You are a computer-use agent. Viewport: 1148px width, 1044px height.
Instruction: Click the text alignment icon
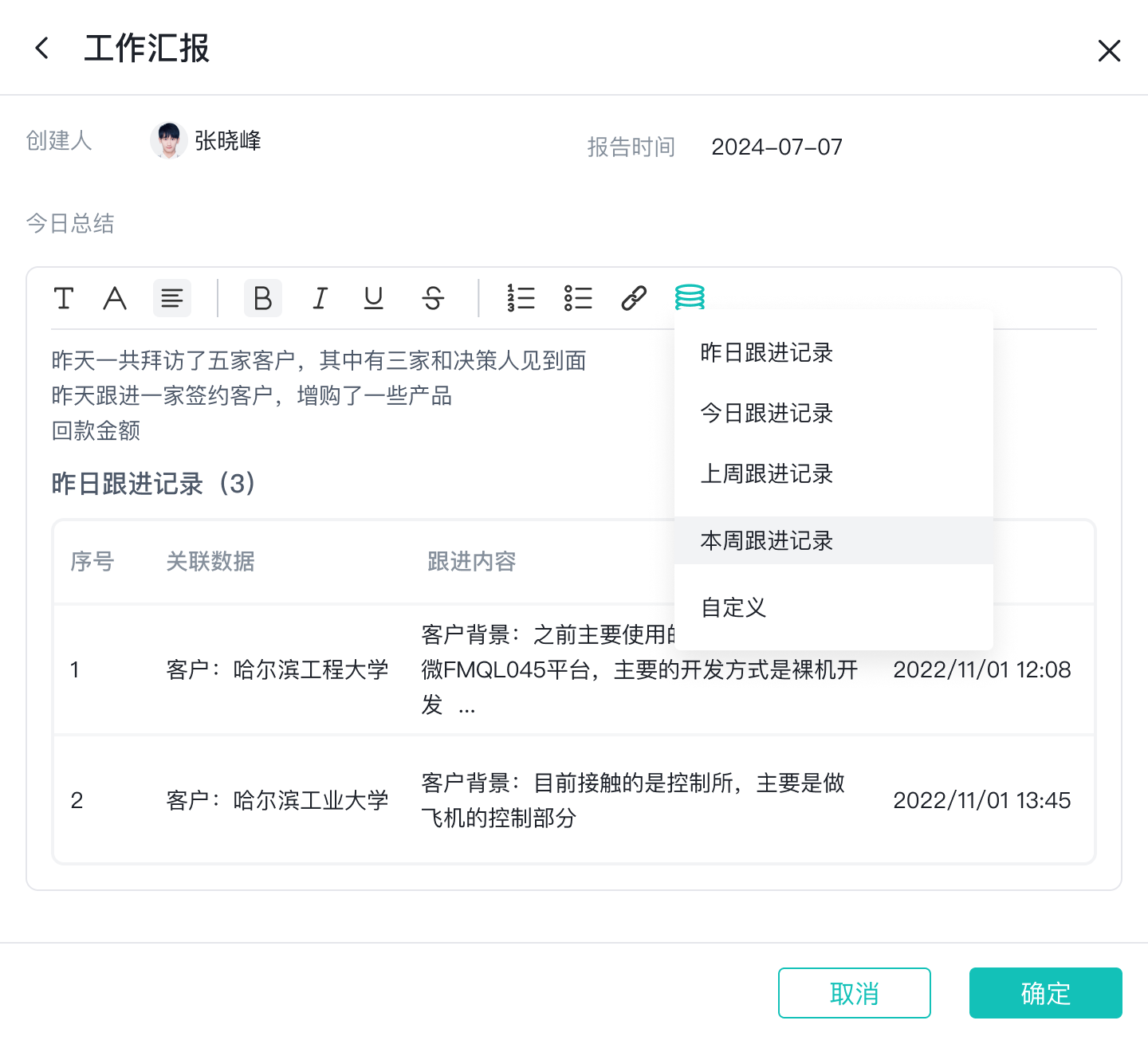click(172, 299)
